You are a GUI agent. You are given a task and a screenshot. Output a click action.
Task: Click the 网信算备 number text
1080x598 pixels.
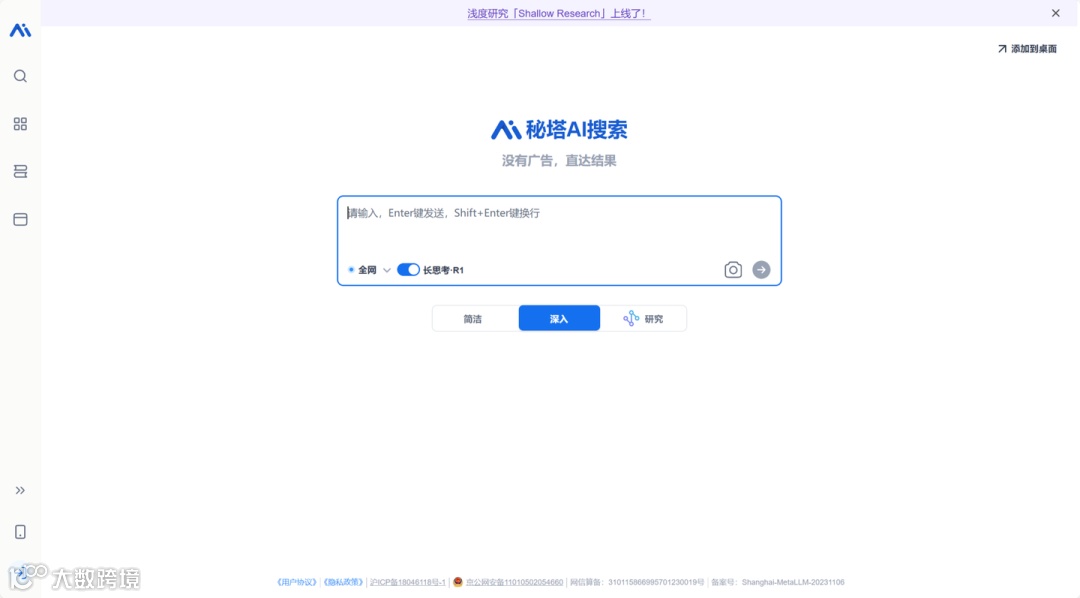click(x=637, y=582)
